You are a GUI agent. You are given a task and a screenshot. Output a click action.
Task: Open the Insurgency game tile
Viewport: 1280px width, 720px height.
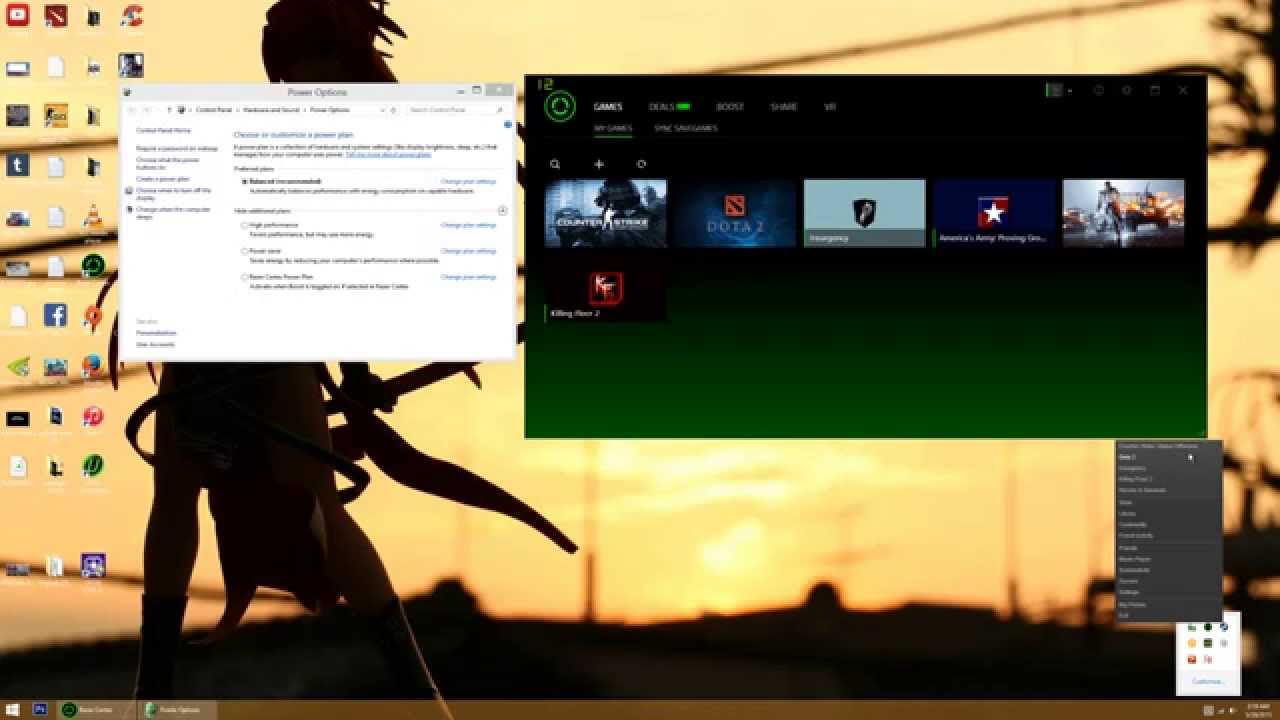pos(865,213)
